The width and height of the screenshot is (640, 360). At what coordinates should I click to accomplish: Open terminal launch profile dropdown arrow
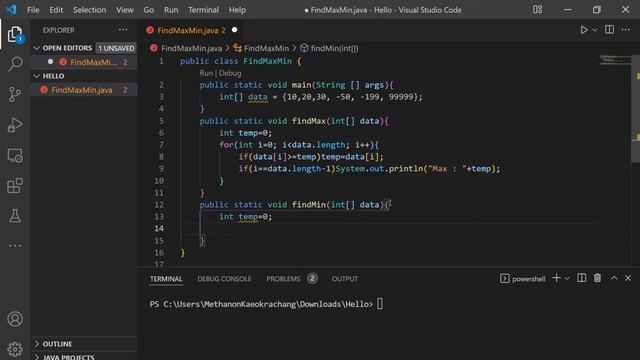567,278
